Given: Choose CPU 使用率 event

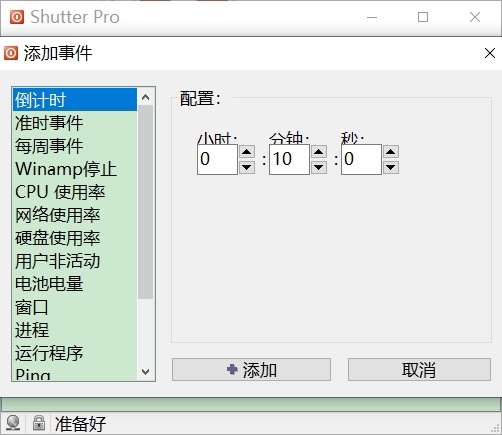Looking at the screenshot, I should point(75,192).
